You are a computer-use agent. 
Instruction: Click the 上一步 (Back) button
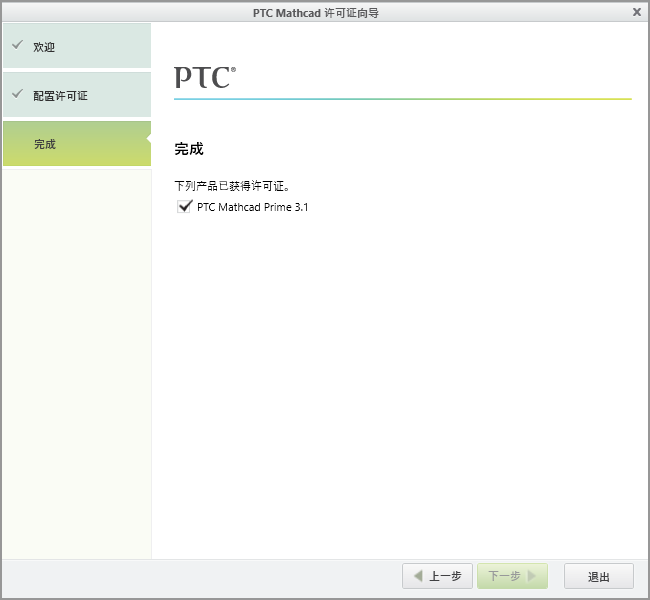coord(437,576)
